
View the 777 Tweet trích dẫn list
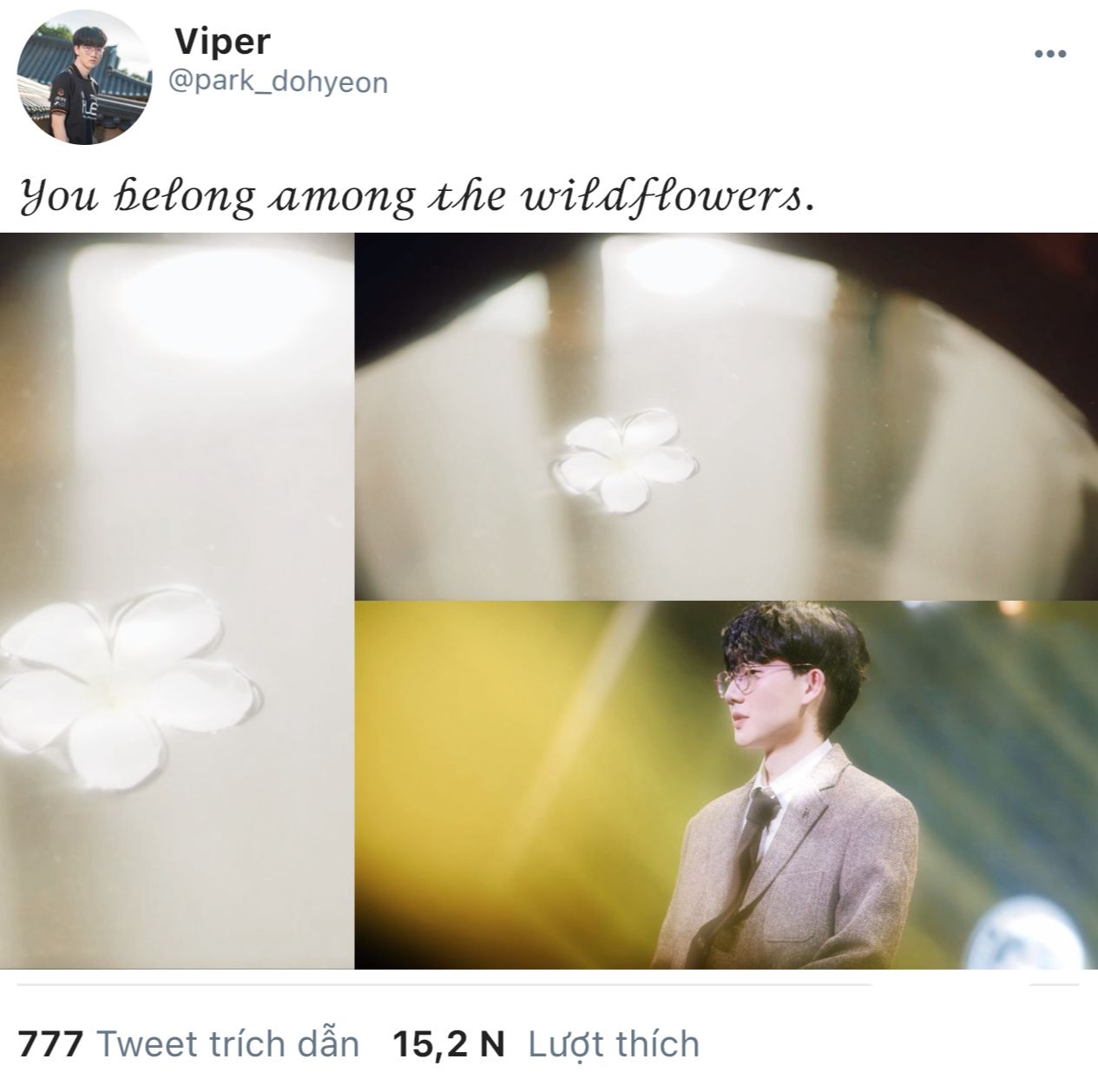click(188, 1043)
